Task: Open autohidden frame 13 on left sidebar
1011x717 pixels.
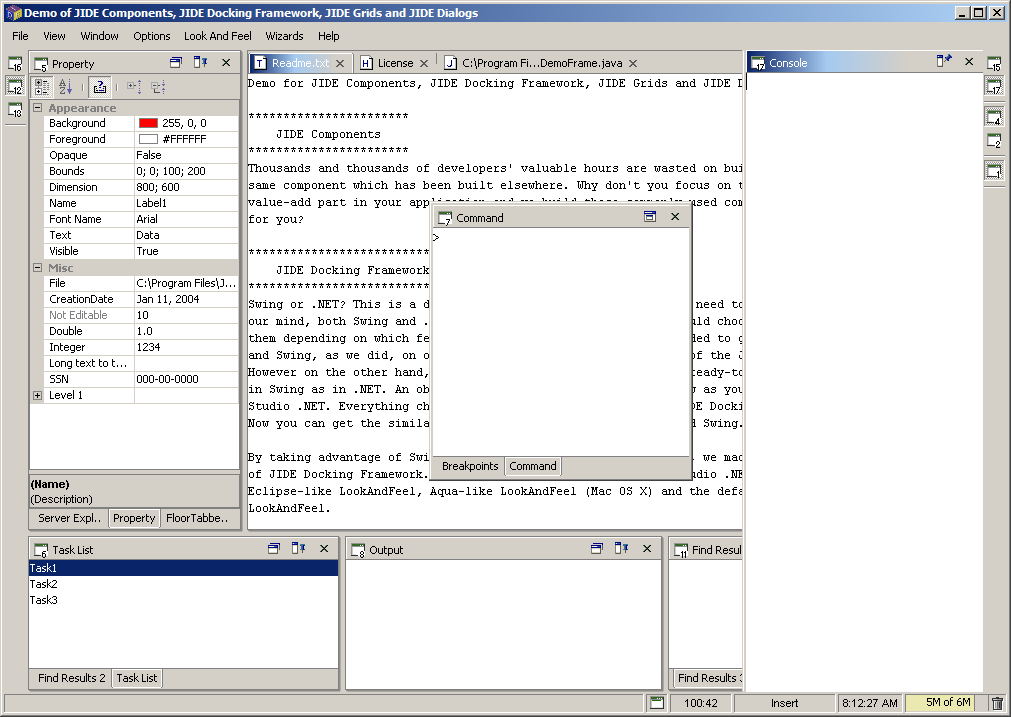Action: [15, 110]
